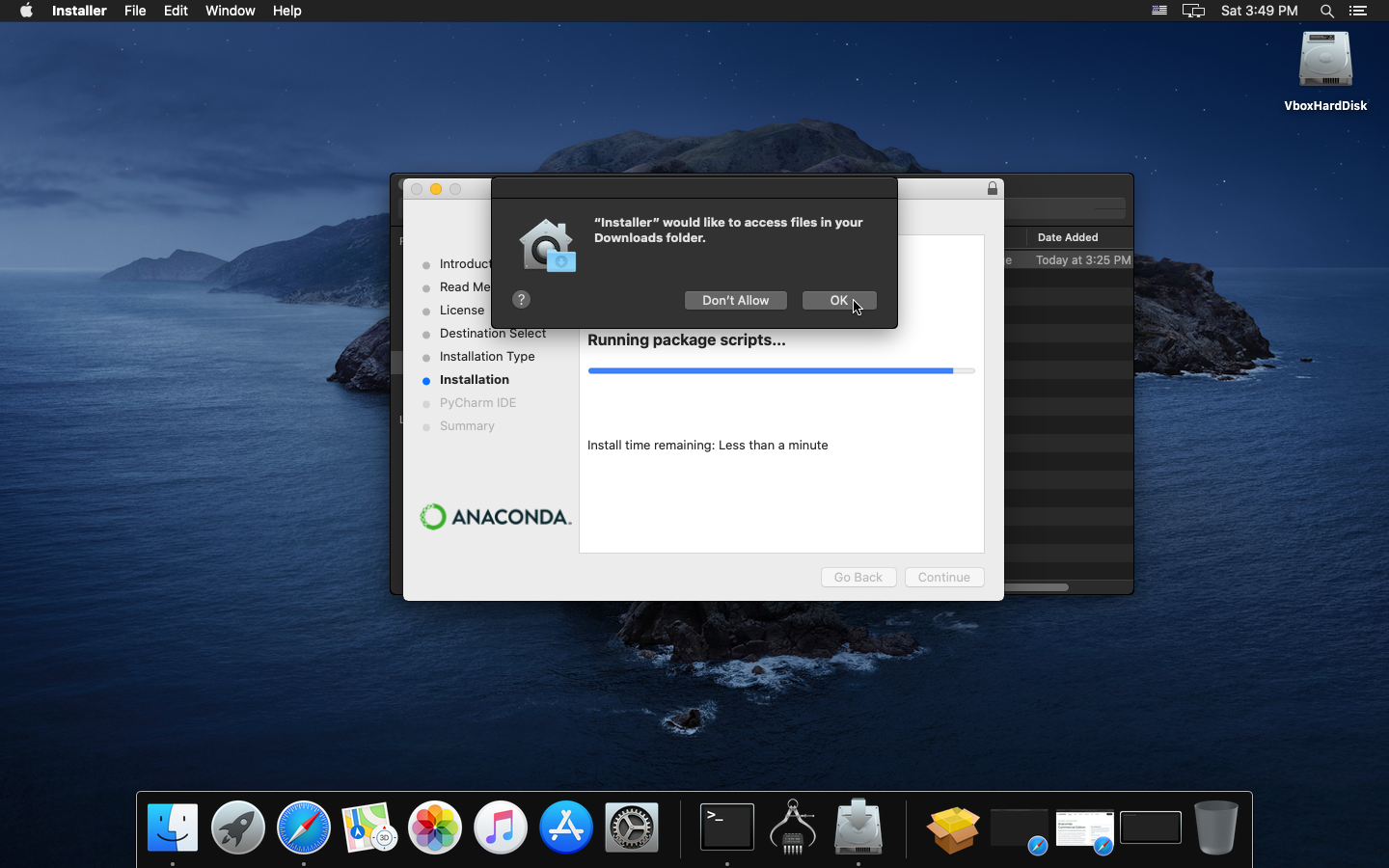Restore the dark minimized window beside the Trash
1389x868 pixels.
click(x=1151, y=827)
